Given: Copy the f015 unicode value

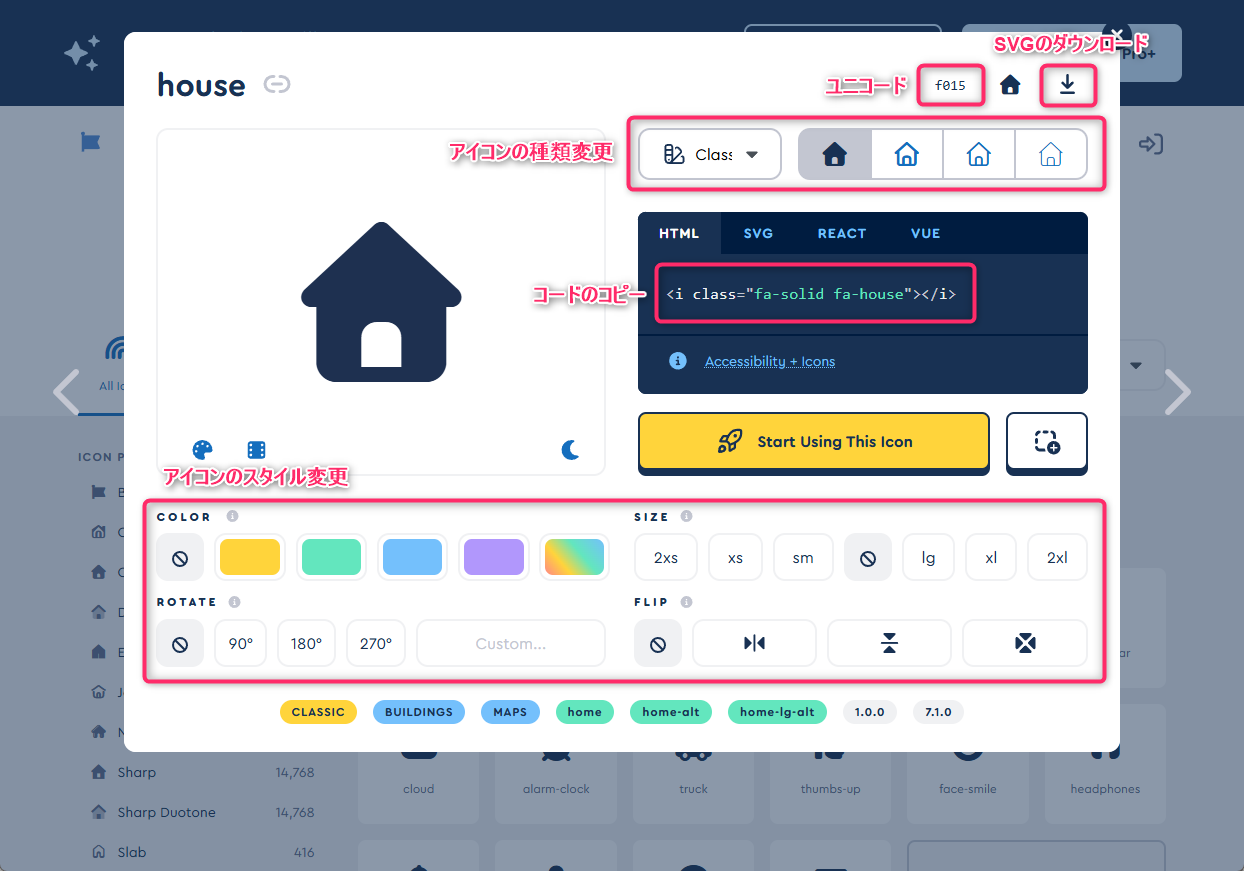Looking at the screenshot, I should tap(950, 86).
